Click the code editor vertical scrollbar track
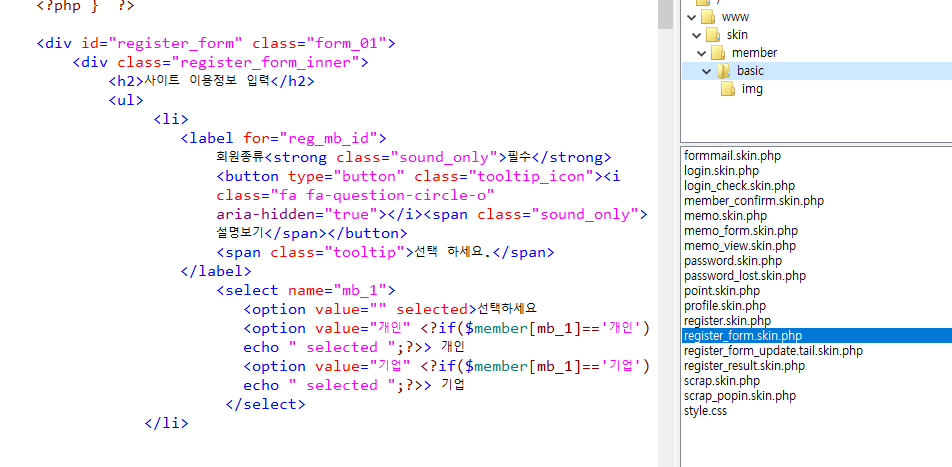 (665, 250)
